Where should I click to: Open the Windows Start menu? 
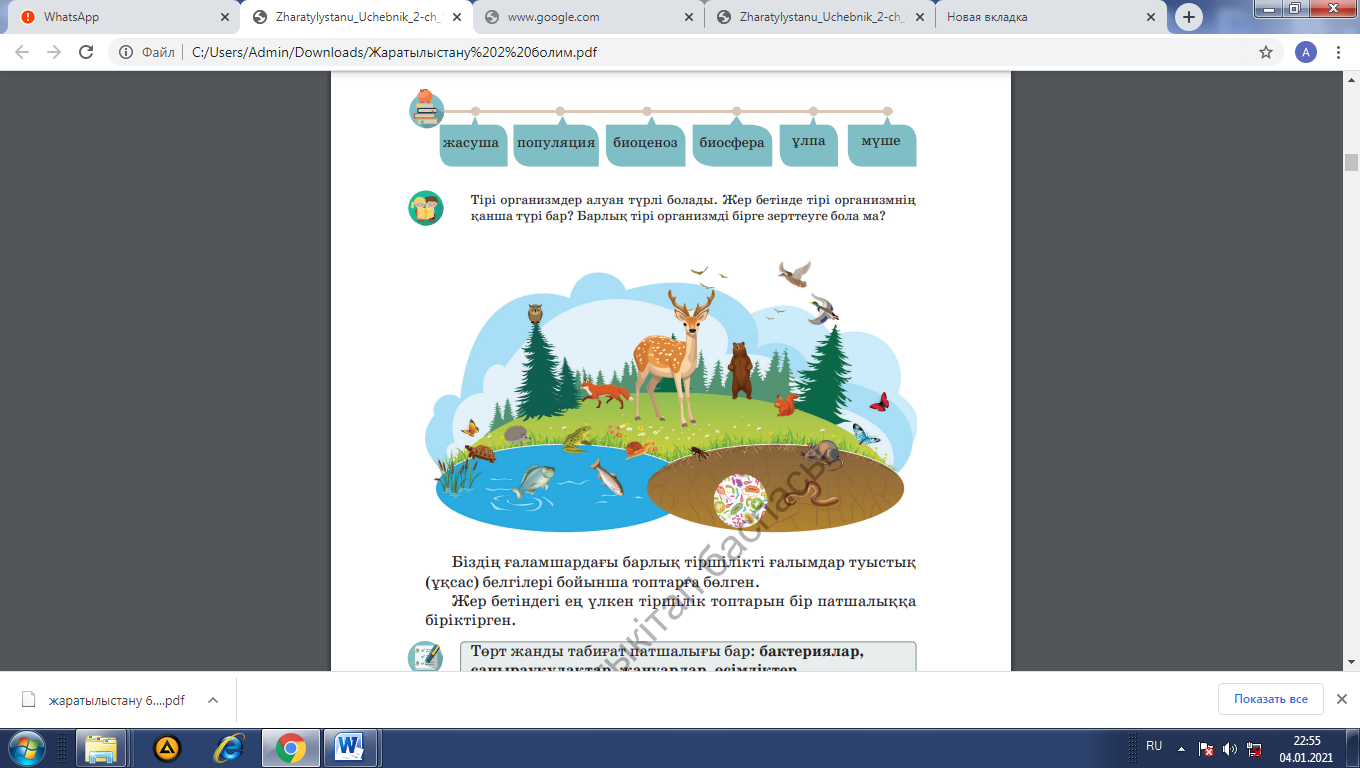click(26, 747)
